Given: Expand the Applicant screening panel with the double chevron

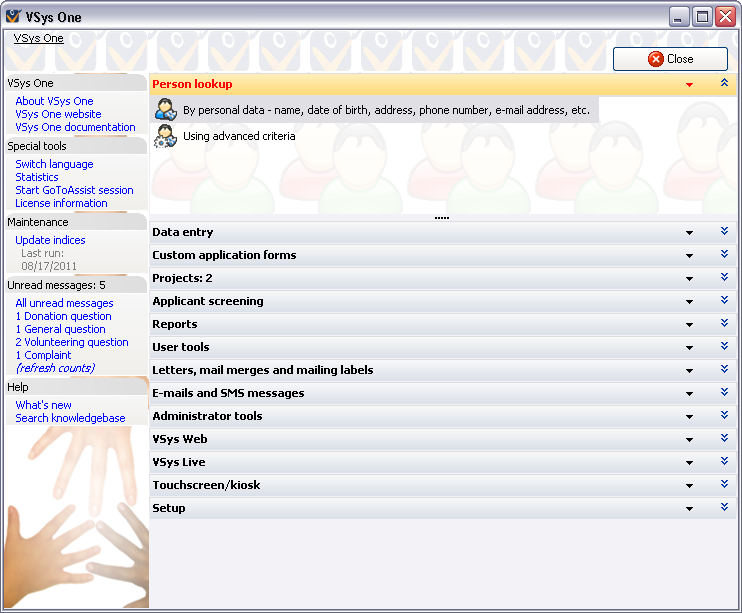Looking at the screenshot, I should click(724, 300).
